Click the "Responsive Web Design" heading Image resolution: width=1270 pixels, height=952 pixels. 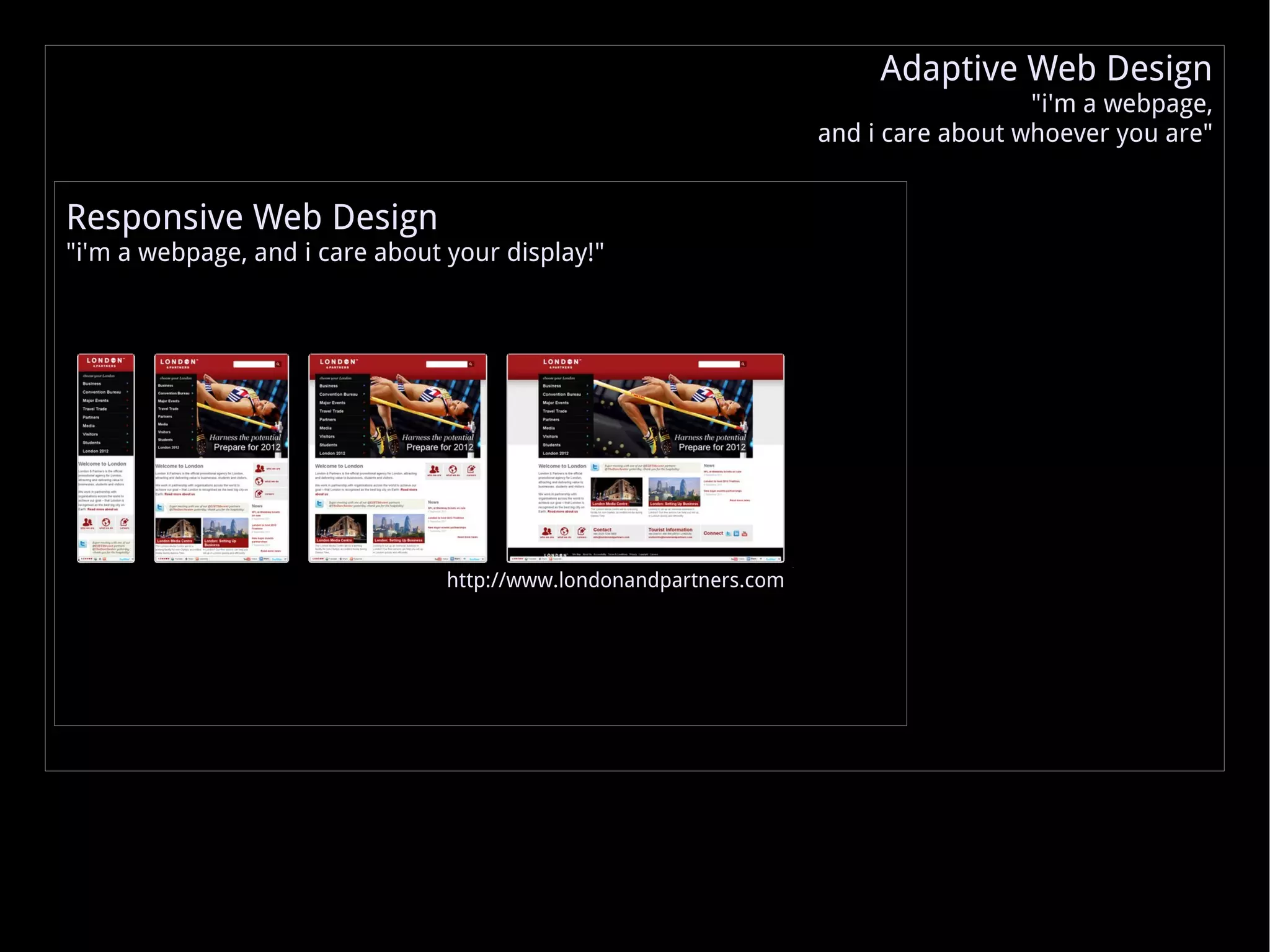pyautogui.click(x=252, y=217)
